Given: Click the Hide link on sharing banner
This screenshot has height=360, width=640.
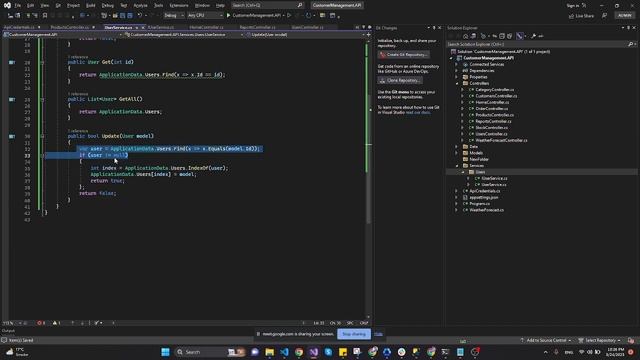Looking at the screenshot, I should click(378, 334).
